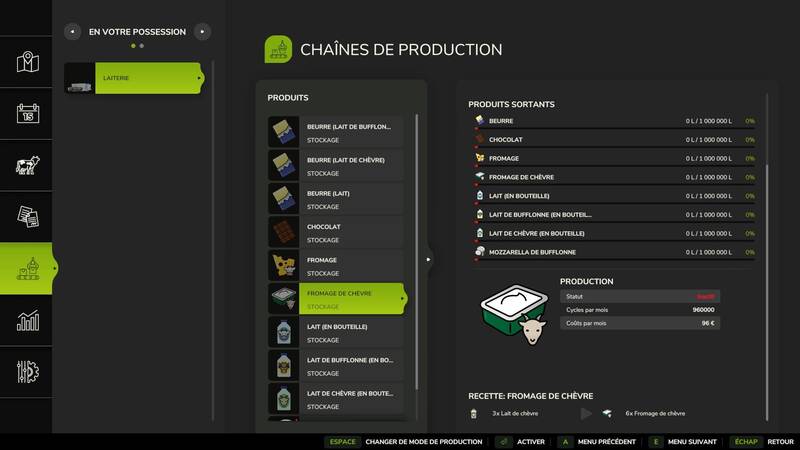Click the products list vertical scrollbar

click(417, 252)
